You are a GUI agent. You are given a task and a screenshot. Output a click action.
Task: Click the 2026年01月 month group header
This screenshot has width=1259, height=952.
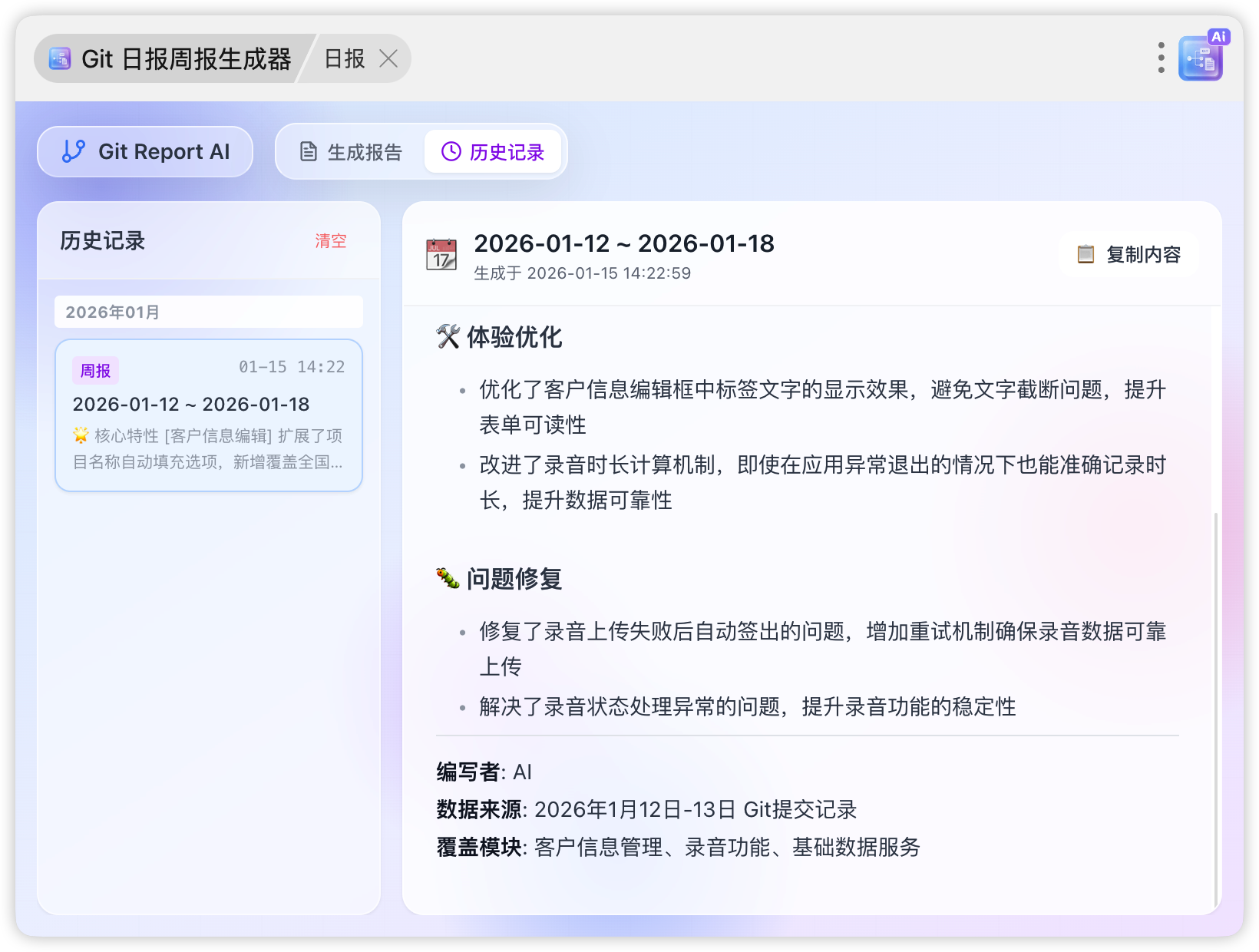pos(209,312)
